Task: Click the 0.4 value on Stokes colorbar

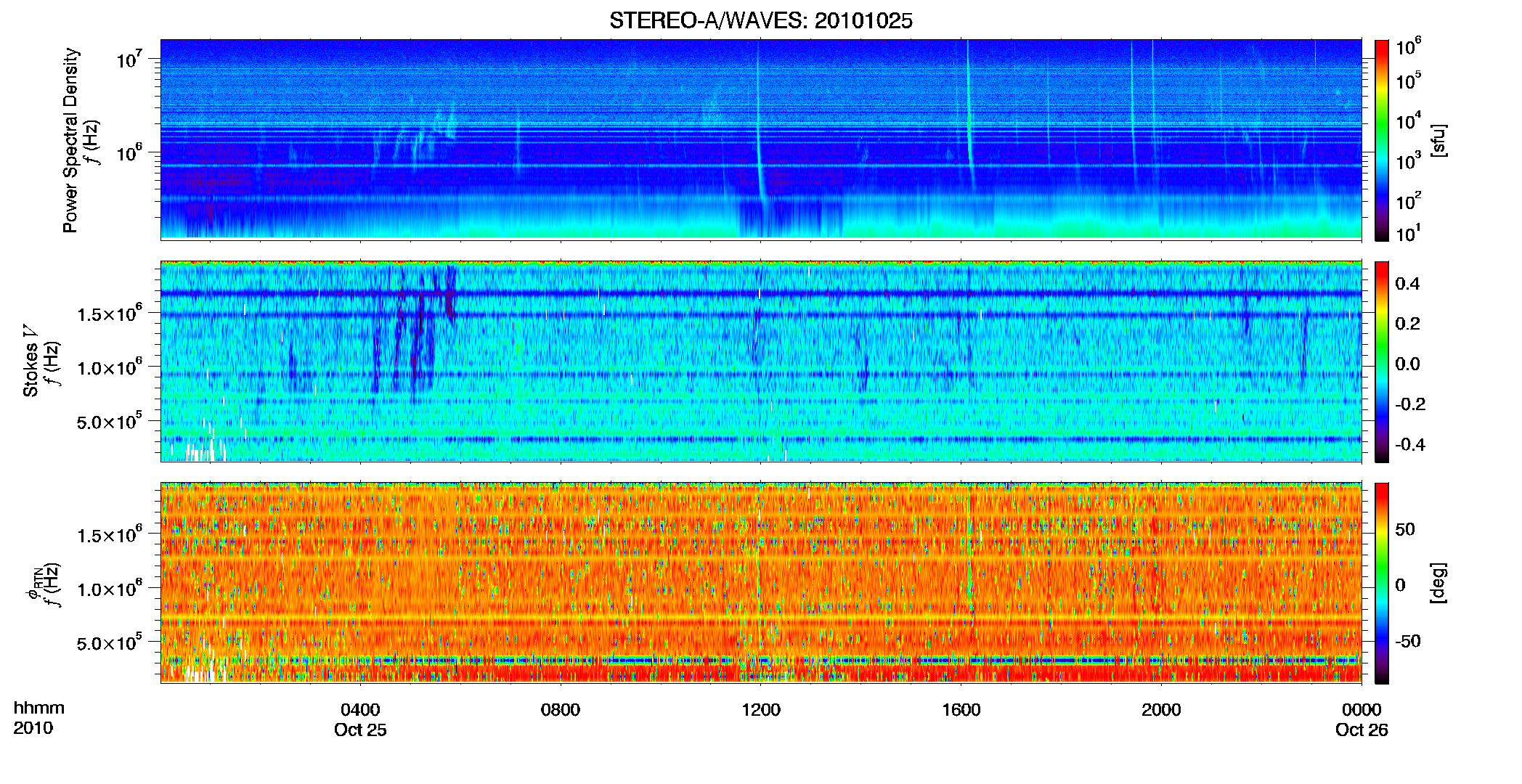Action: point(1407,284)
